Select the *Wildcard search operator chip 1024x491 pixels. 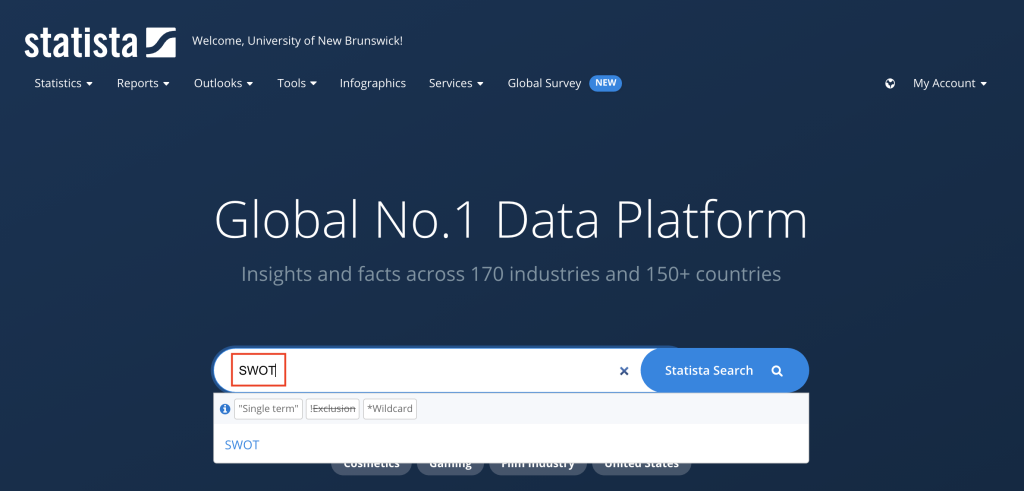pyautogui.click(x=390, y=409)
